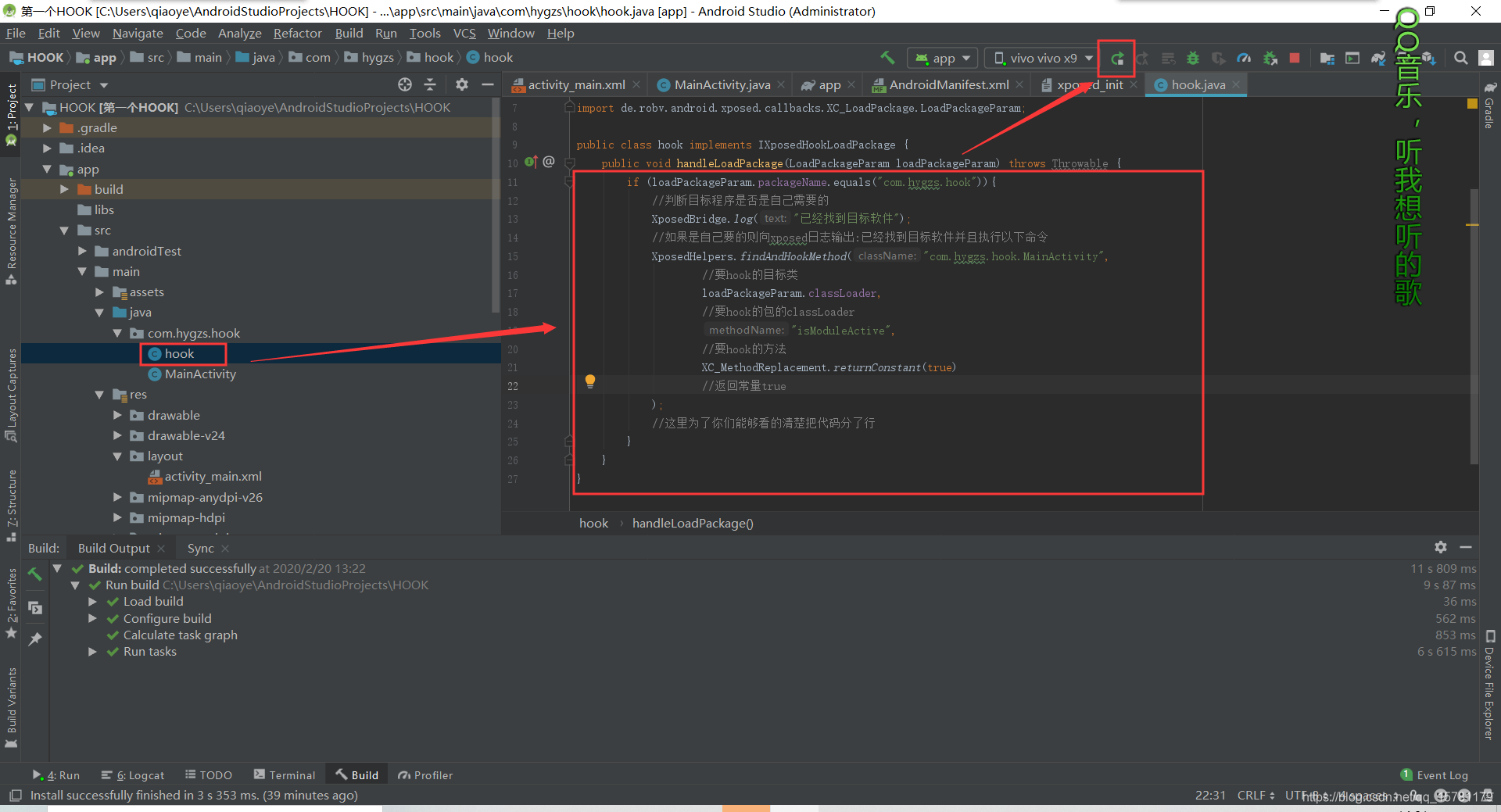Click the Debug app bug icon

click(1193, 58)
